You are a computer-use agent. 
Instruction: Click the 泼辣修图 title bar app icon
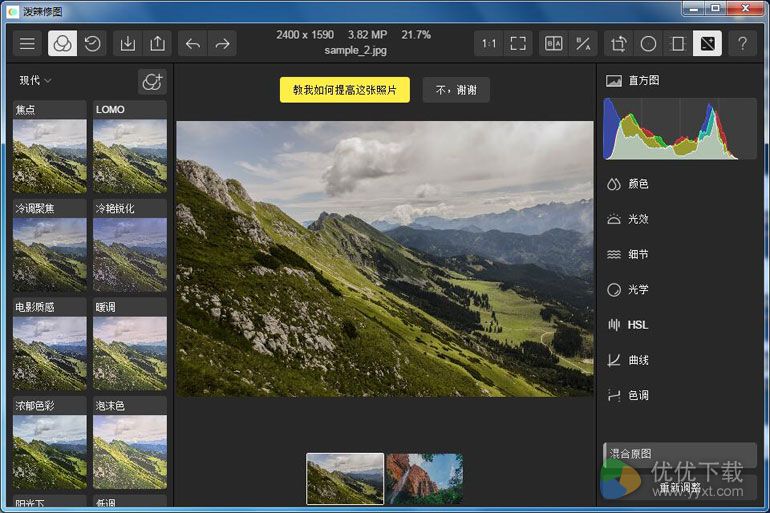(x=12, y=11)
